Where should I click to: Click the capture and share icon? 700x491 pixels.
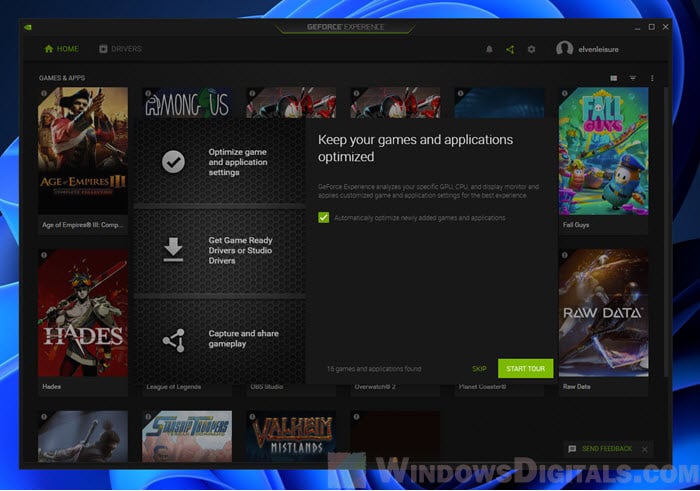click(174, 341)
